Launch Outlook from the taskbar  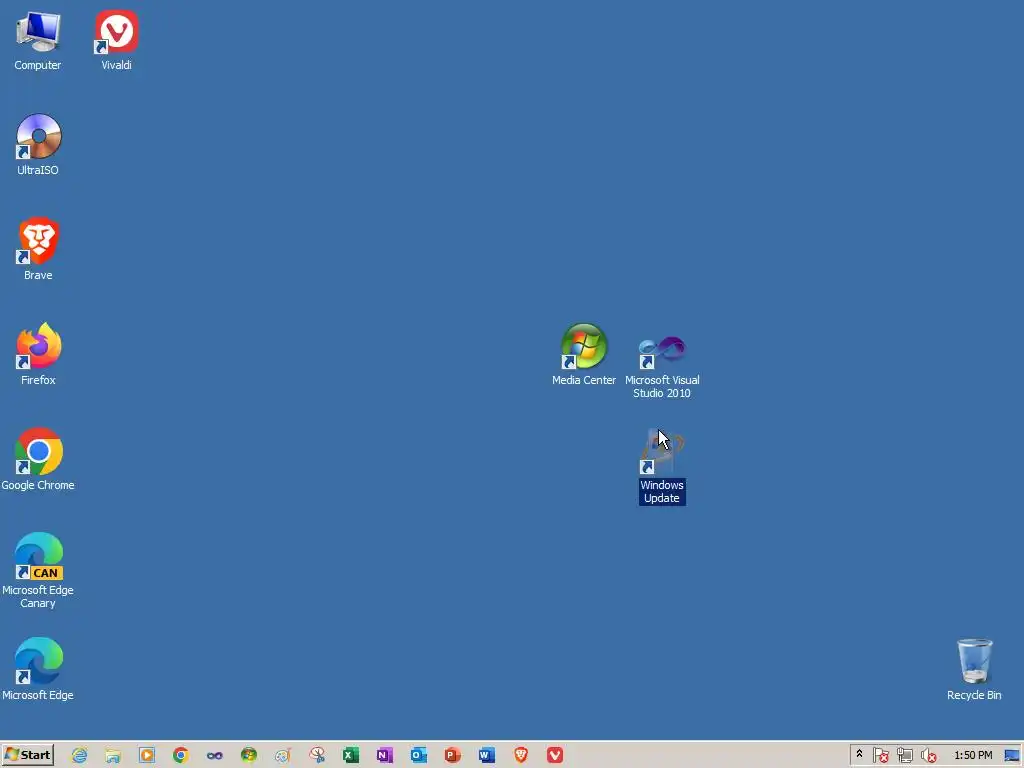pyautogui.click(x=419, y=756)
